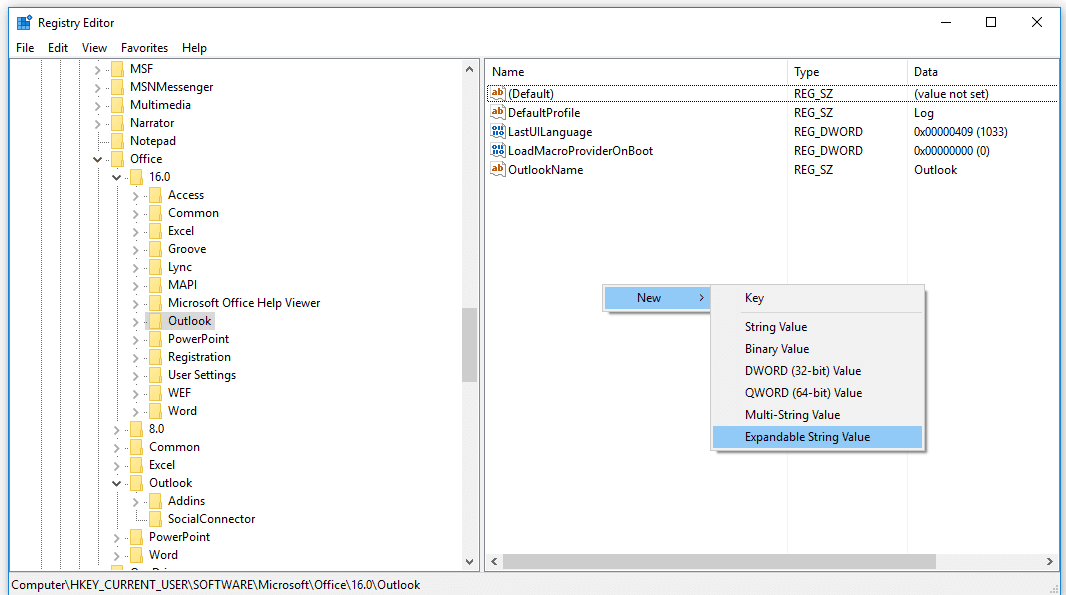Click the tree pane vertical scrollbar thumb
Viewport: 1066px width, 595px height.
click(469, 345)
